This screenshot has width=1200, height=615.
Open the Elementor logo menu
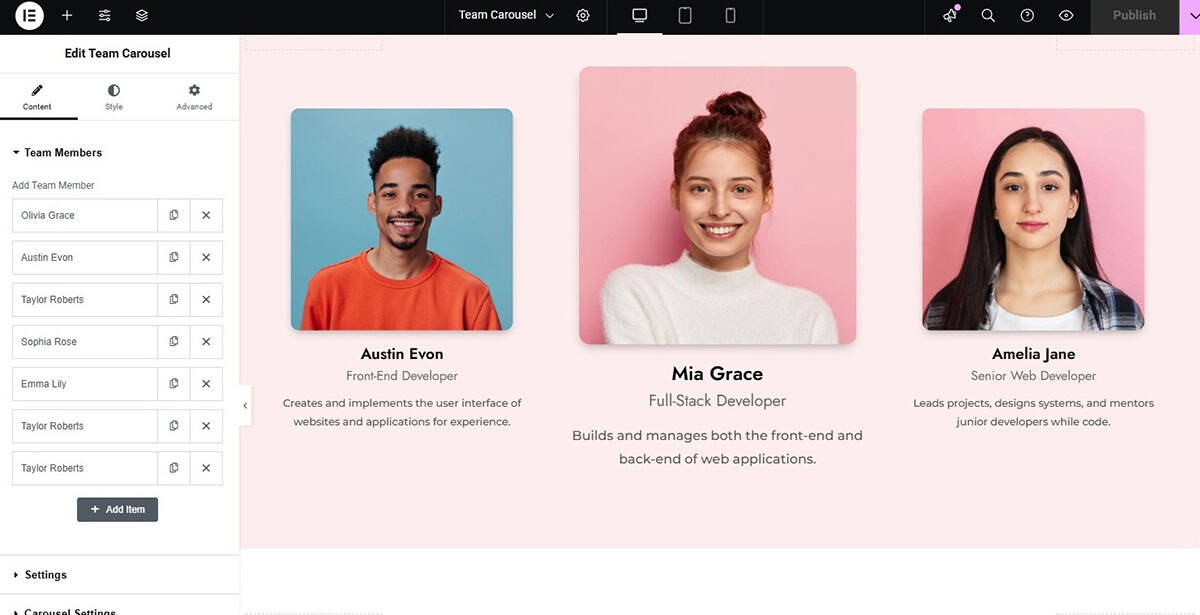click(30, 15)
